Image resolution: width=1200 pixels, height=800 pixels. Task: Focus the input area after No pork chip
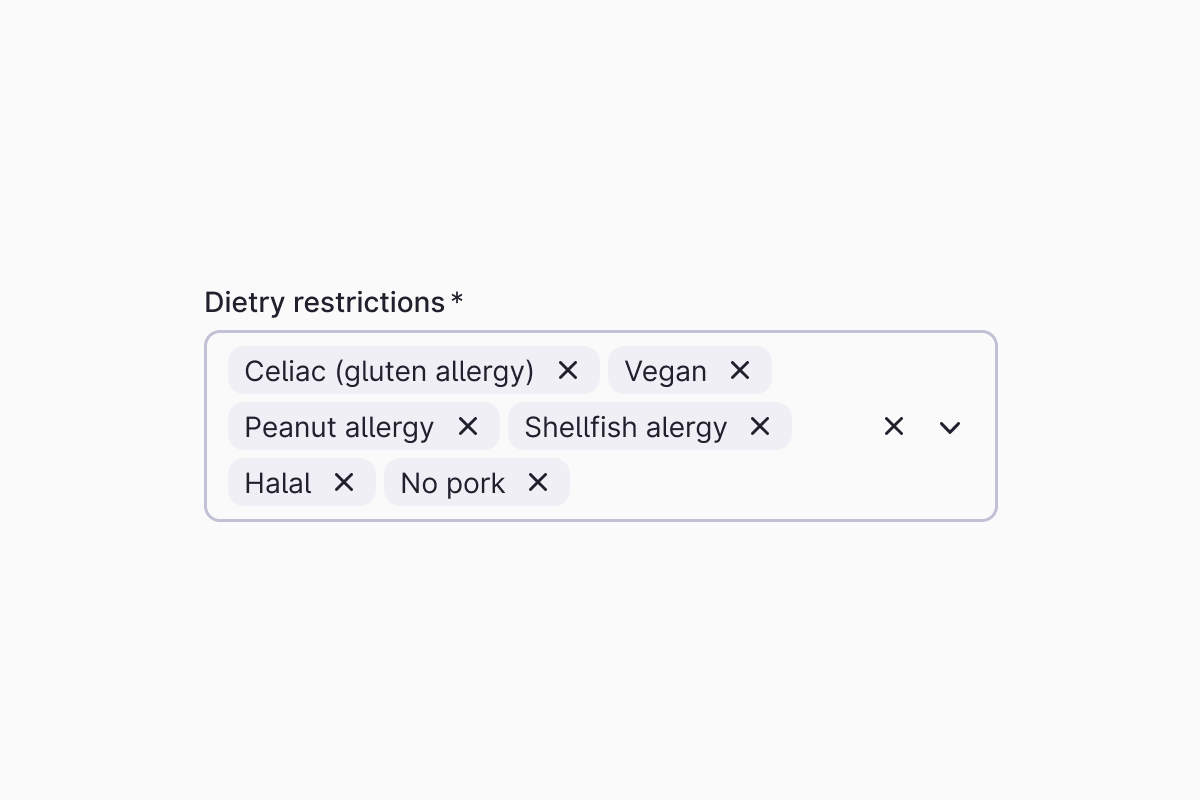[x=700, y=483]
